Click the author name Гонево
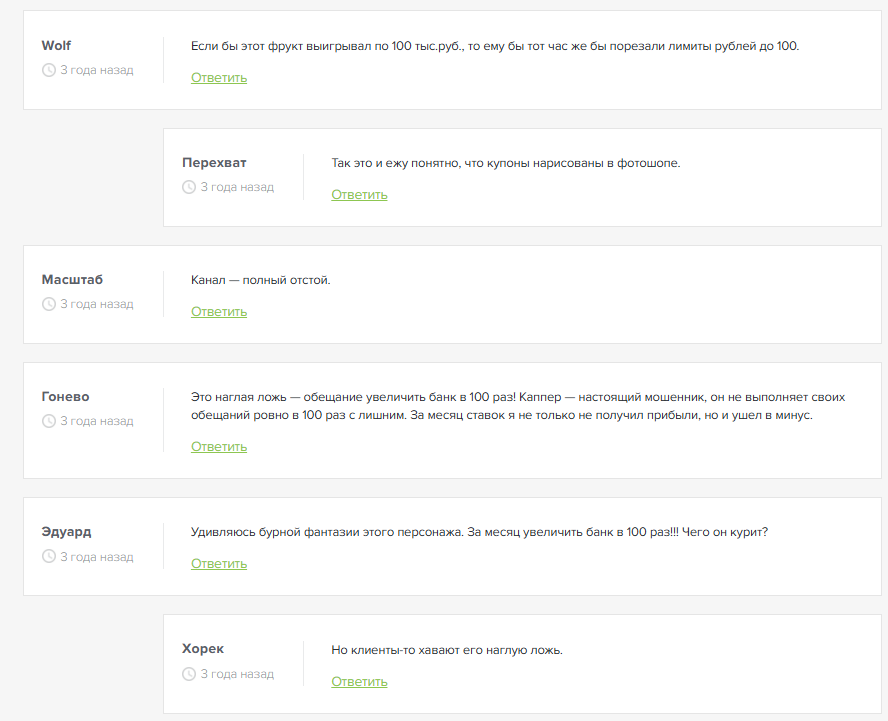Screen dimensions: 888x721 [66, 397]
